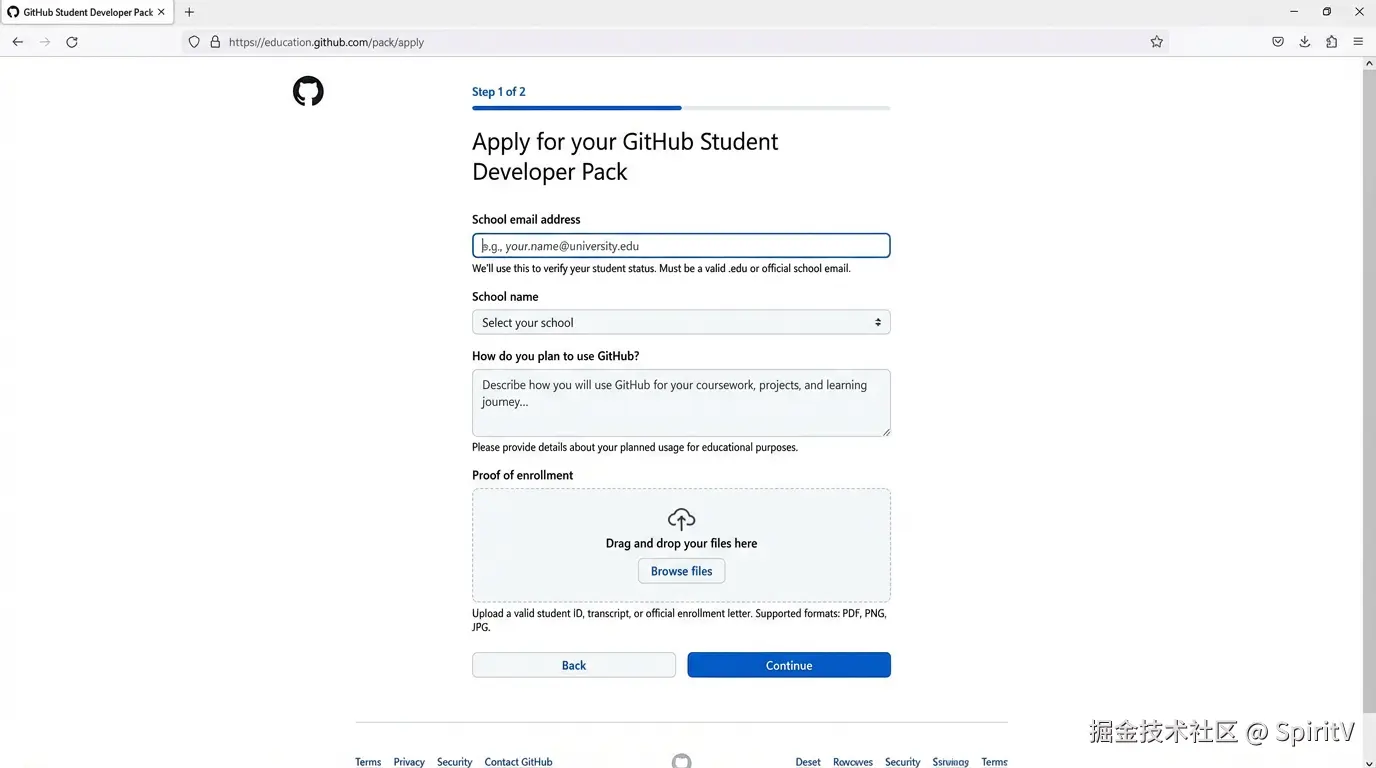The width and height of the screenshot is (1376, 768).
Task: Open the Firefox downloads panel
Action: (1305, 42)
